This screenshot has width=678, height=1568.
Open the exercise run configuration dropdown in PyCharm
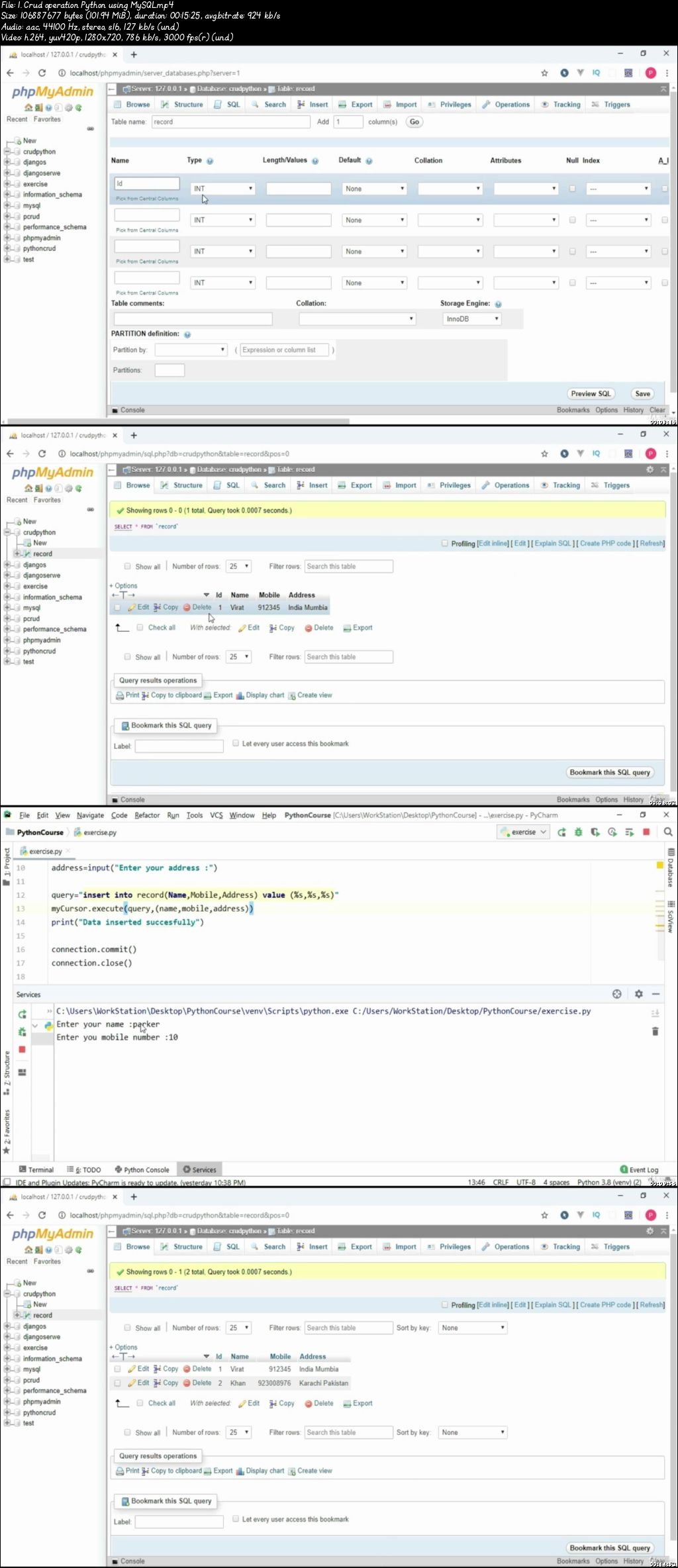[x=523, y=832]
